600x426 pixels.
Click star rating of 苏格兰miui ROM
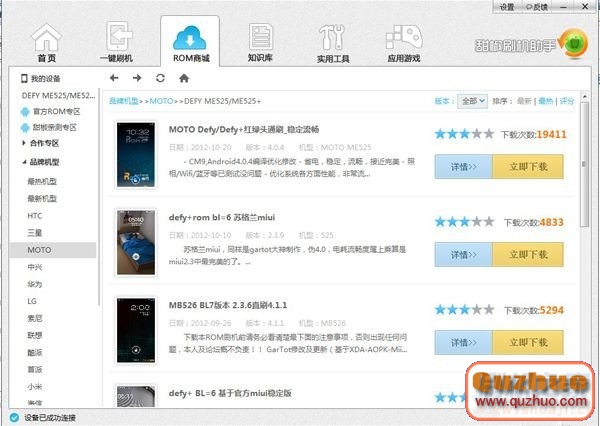[x=465, y=222]
